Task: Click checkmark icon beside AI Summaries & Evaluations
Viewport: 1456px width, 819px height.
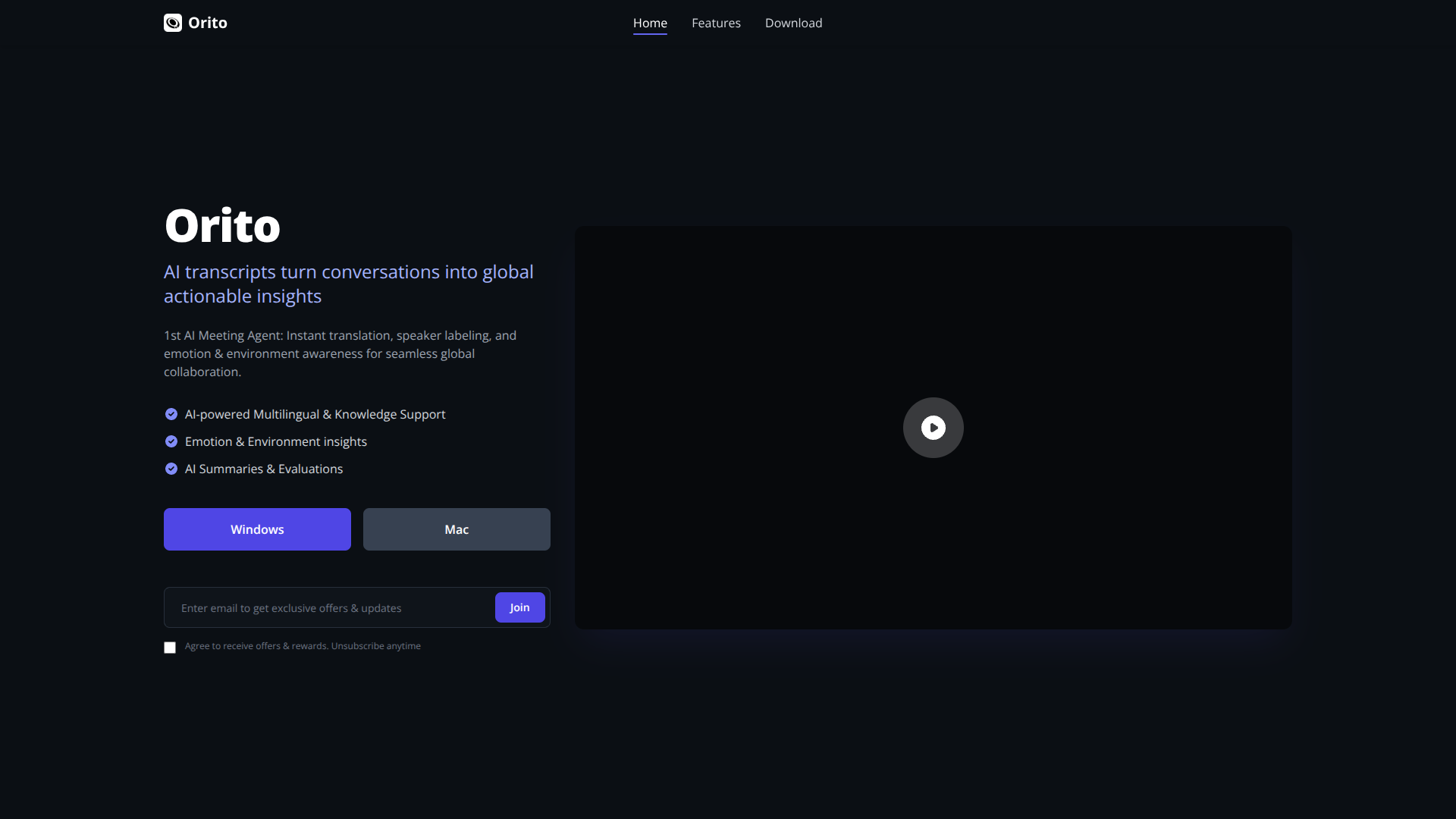Action: [171, 469]
